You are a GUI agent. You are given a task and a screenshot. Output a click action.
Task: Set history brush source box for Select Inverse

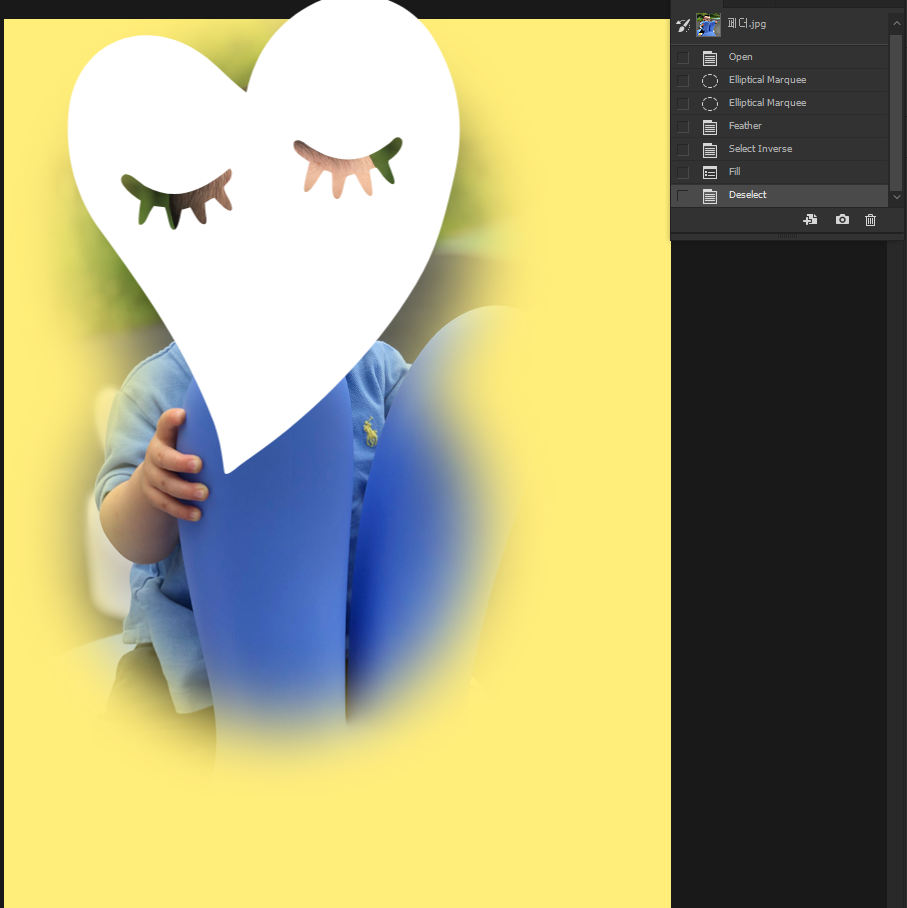[683, 149]
